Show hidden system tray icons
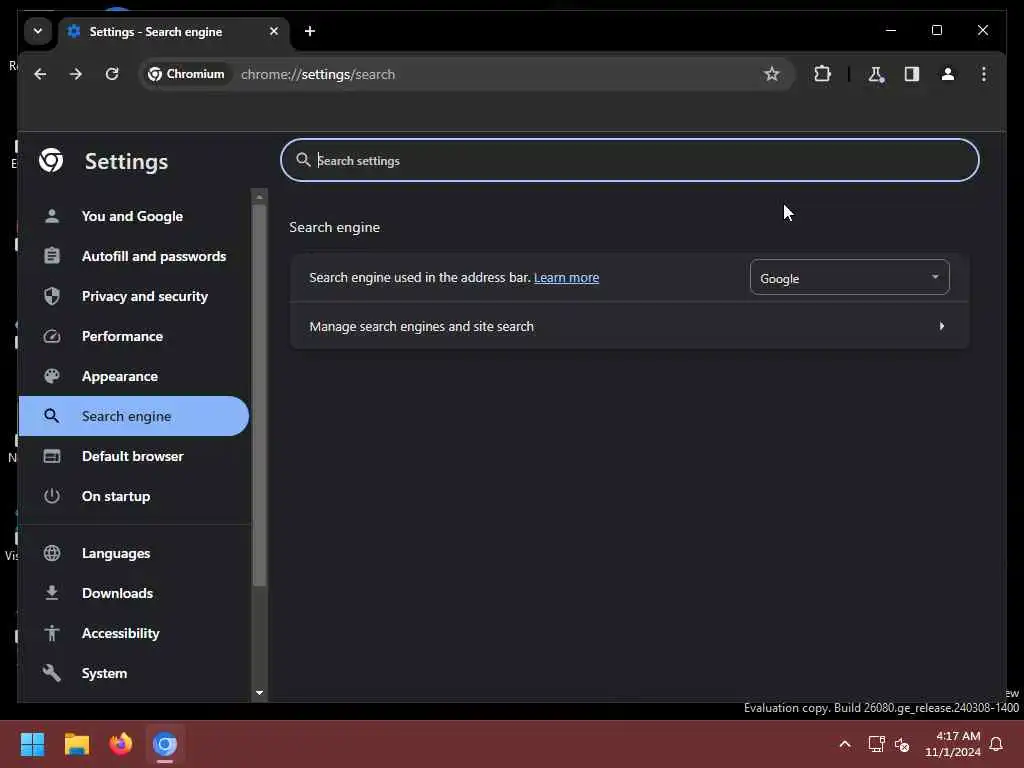 844,744
